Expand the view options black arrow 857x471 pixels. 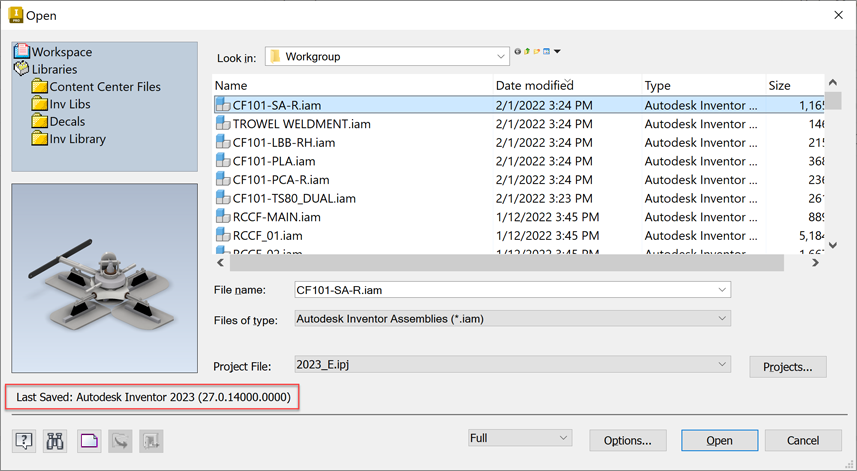coord(557,51)
